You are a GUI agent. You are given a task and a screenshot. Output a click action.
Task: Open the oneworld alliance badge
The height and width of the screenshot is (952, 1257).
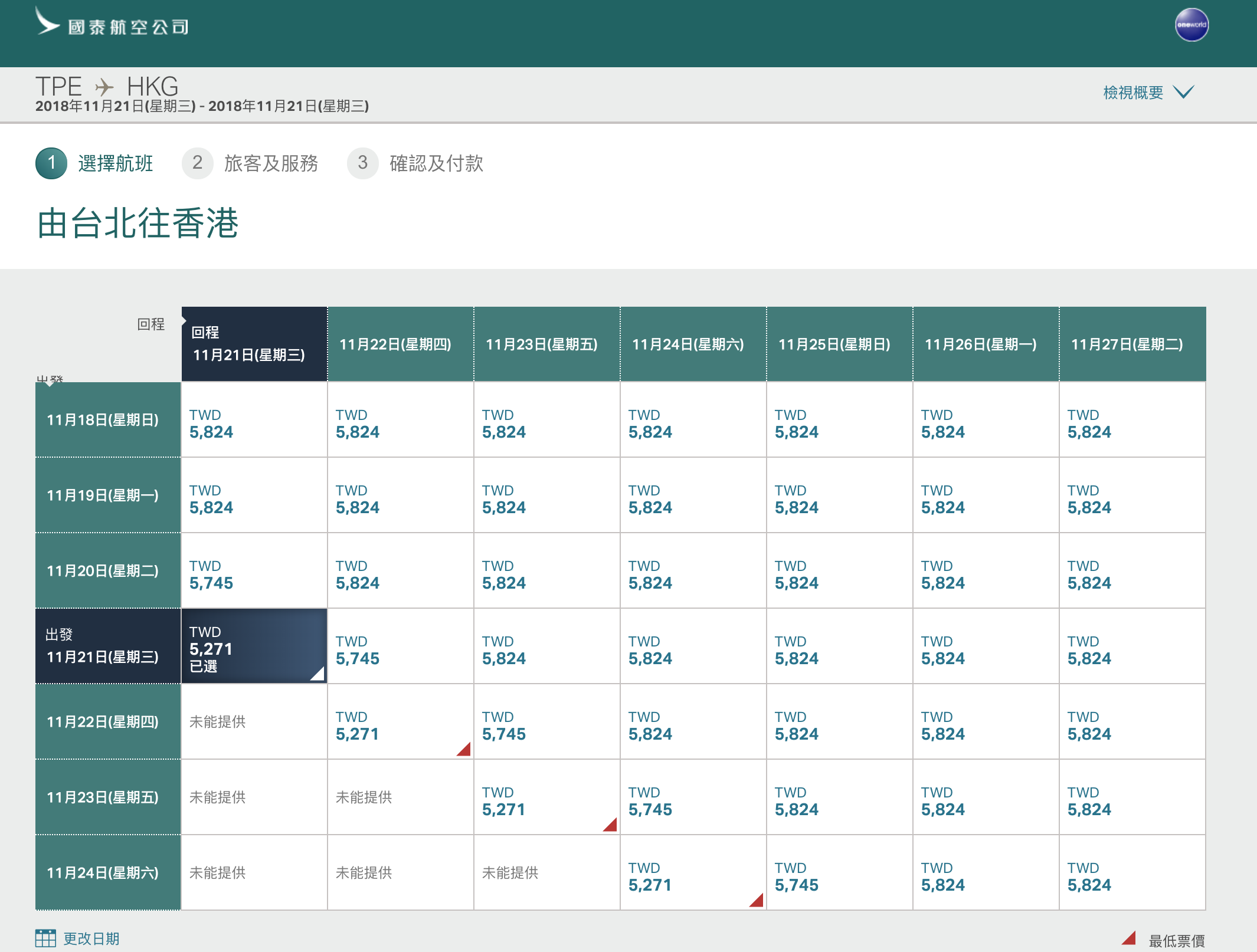(x=1191, y=25)
